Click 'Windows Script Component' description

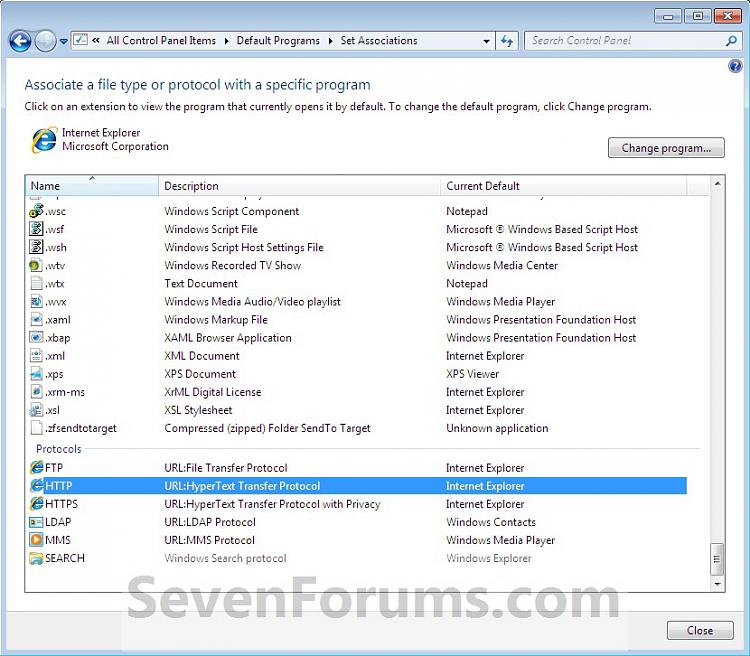click(232, 211)
